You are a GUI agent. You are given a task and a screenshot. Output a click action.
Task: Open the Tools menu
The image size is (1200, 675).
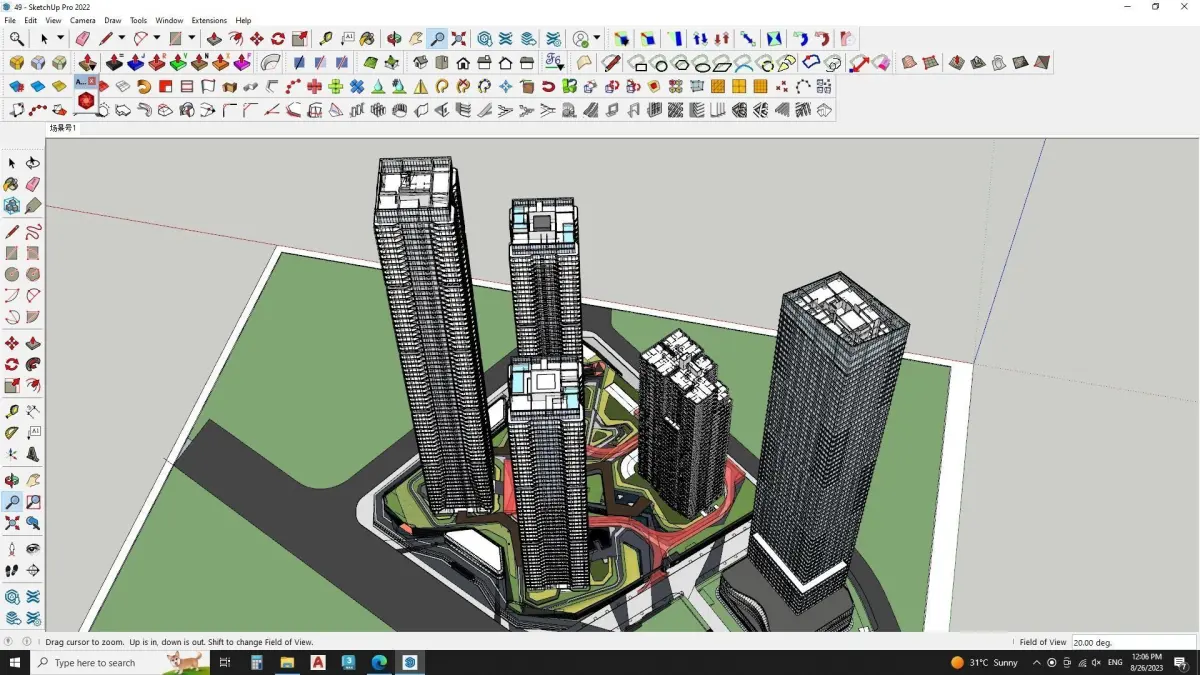138,20
